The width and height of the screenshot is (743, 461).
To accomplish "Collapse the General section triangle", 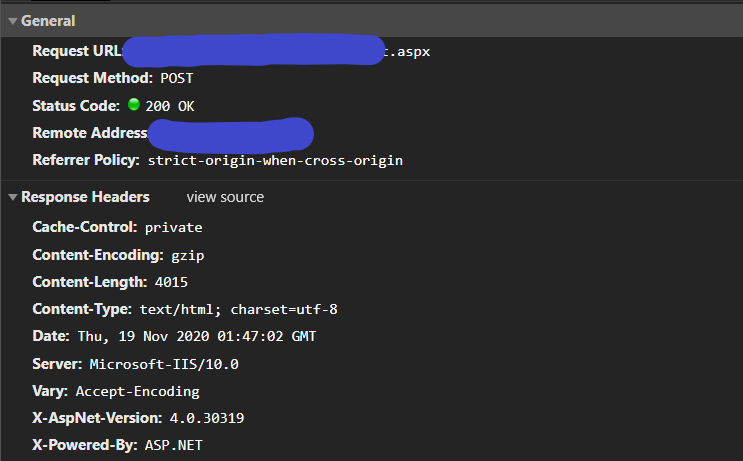I will coord(13,21).
